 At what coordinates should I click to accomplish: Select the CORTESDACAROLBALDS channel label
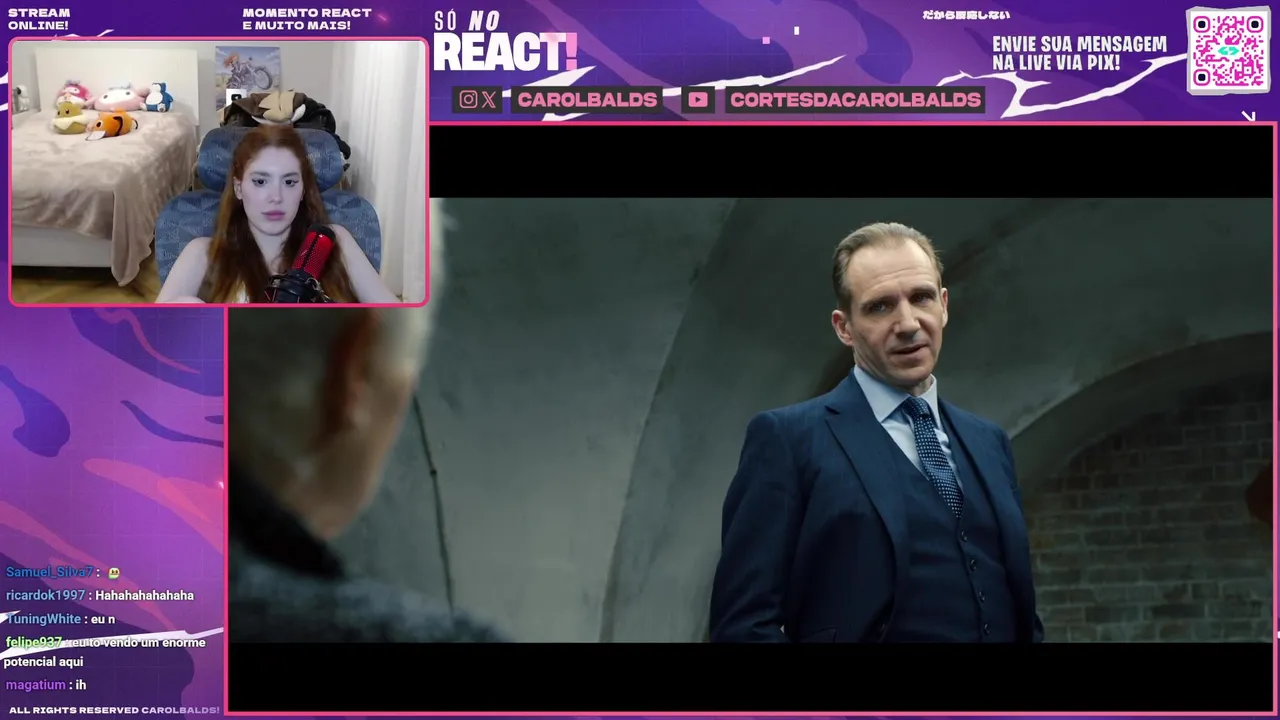pos(855,99)
